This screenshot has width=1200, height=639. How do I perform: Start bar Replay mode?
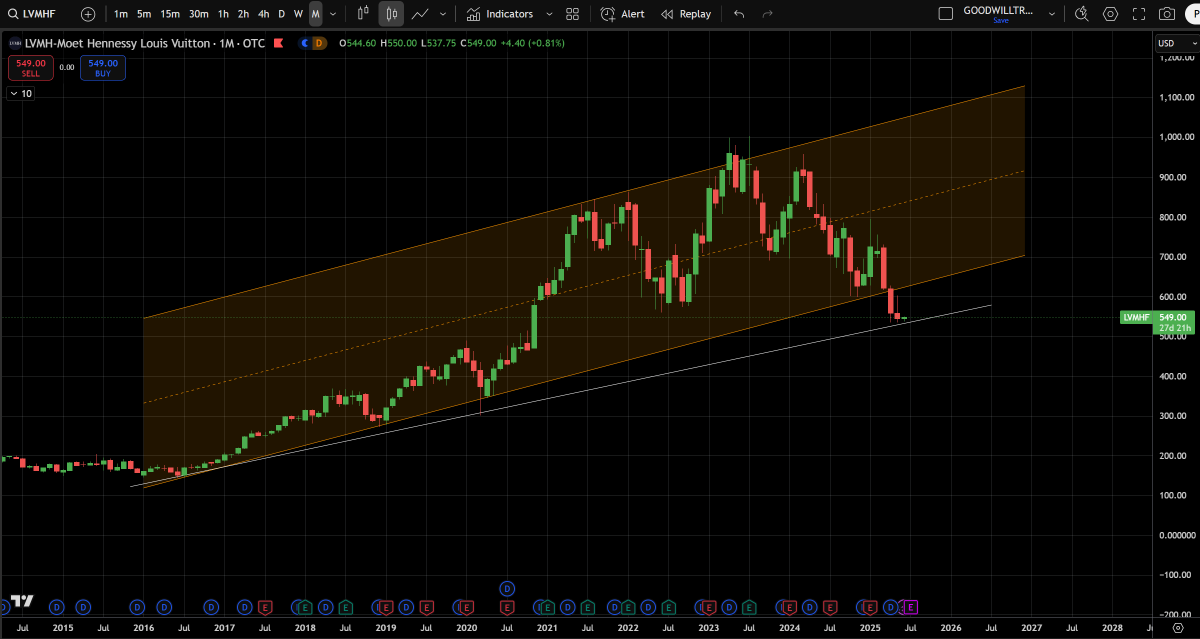[x=686, y=14]
